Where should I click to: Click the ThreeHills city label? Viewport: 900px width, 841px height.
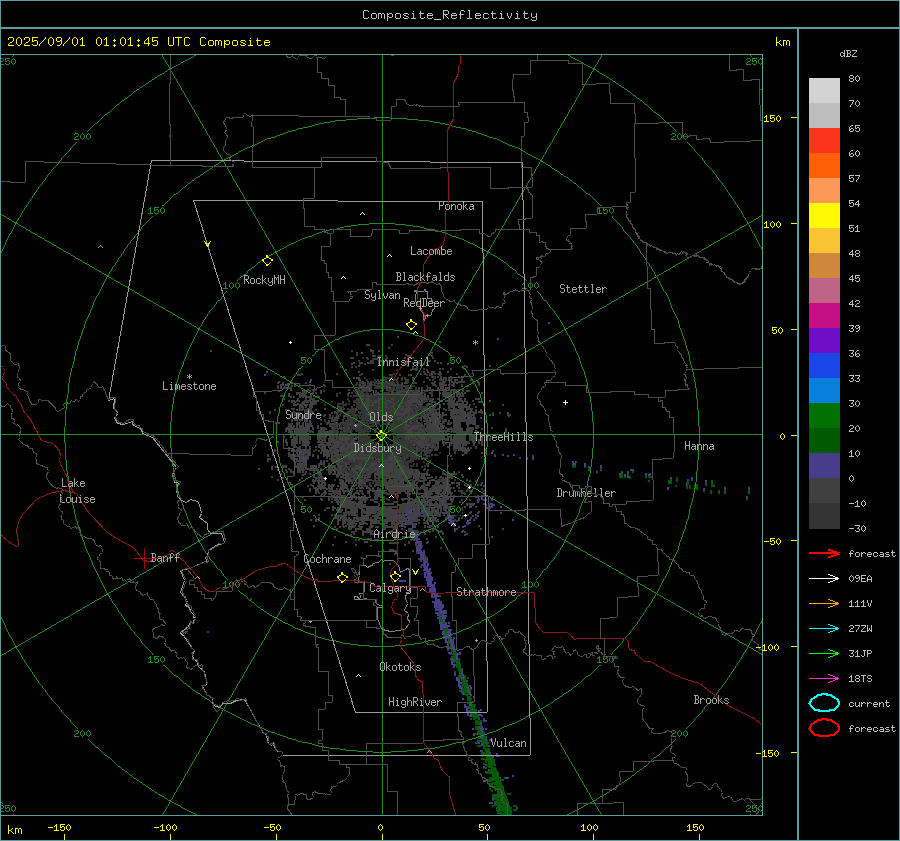tap(503, 437)
